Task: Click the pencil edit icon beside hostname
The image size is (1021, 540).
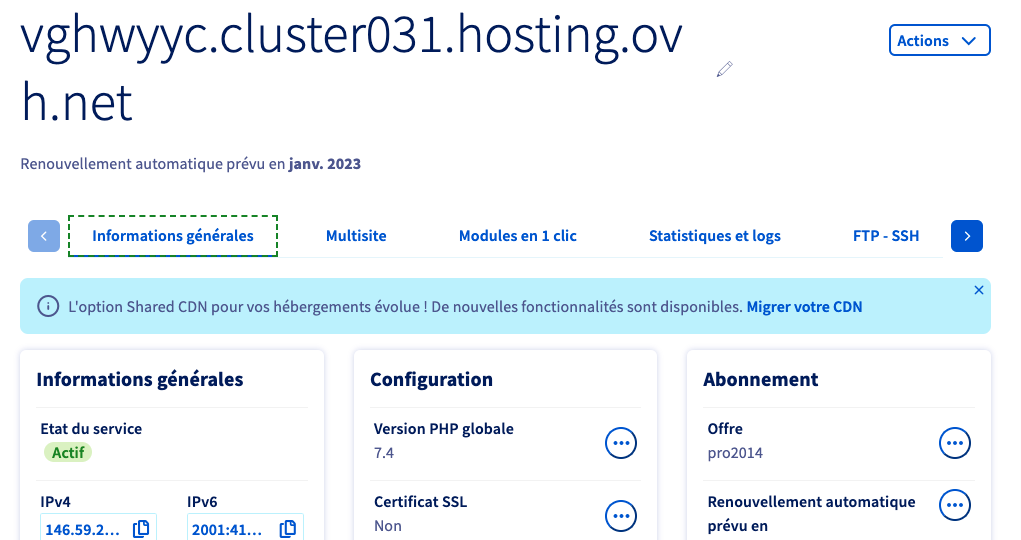Action: (725, 69)
